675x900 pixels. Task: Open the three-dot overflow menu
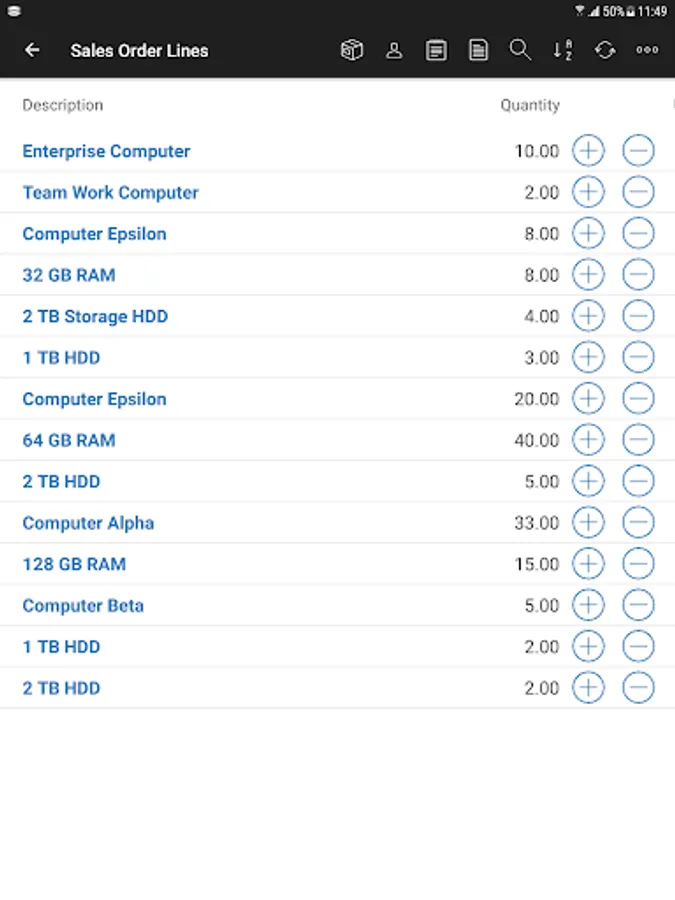pyautogui.click(x=647, y=50)
